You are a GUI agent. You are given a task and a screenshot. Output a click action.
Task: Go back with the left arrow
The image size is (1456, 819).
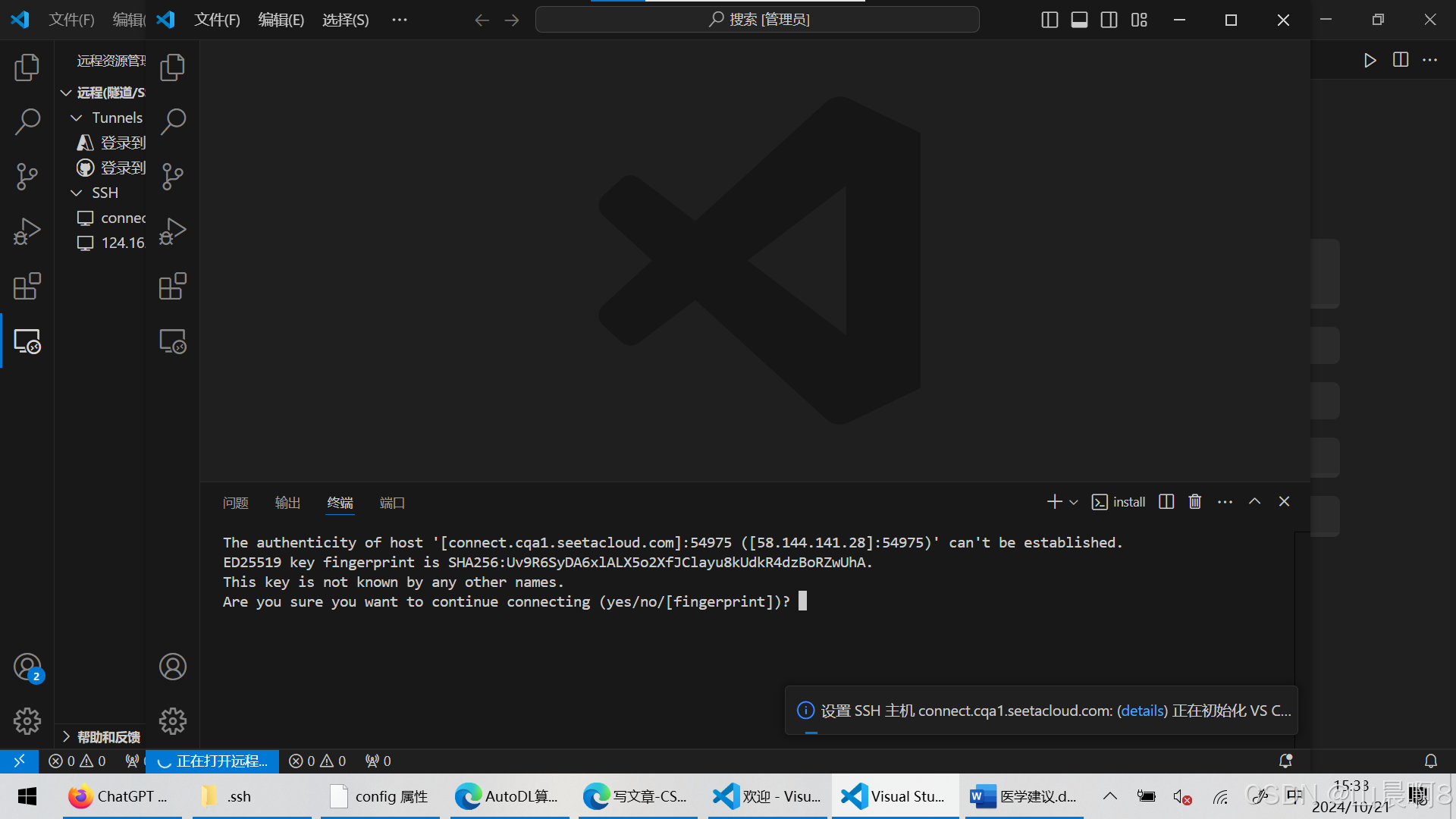click(x=482, y=20)
